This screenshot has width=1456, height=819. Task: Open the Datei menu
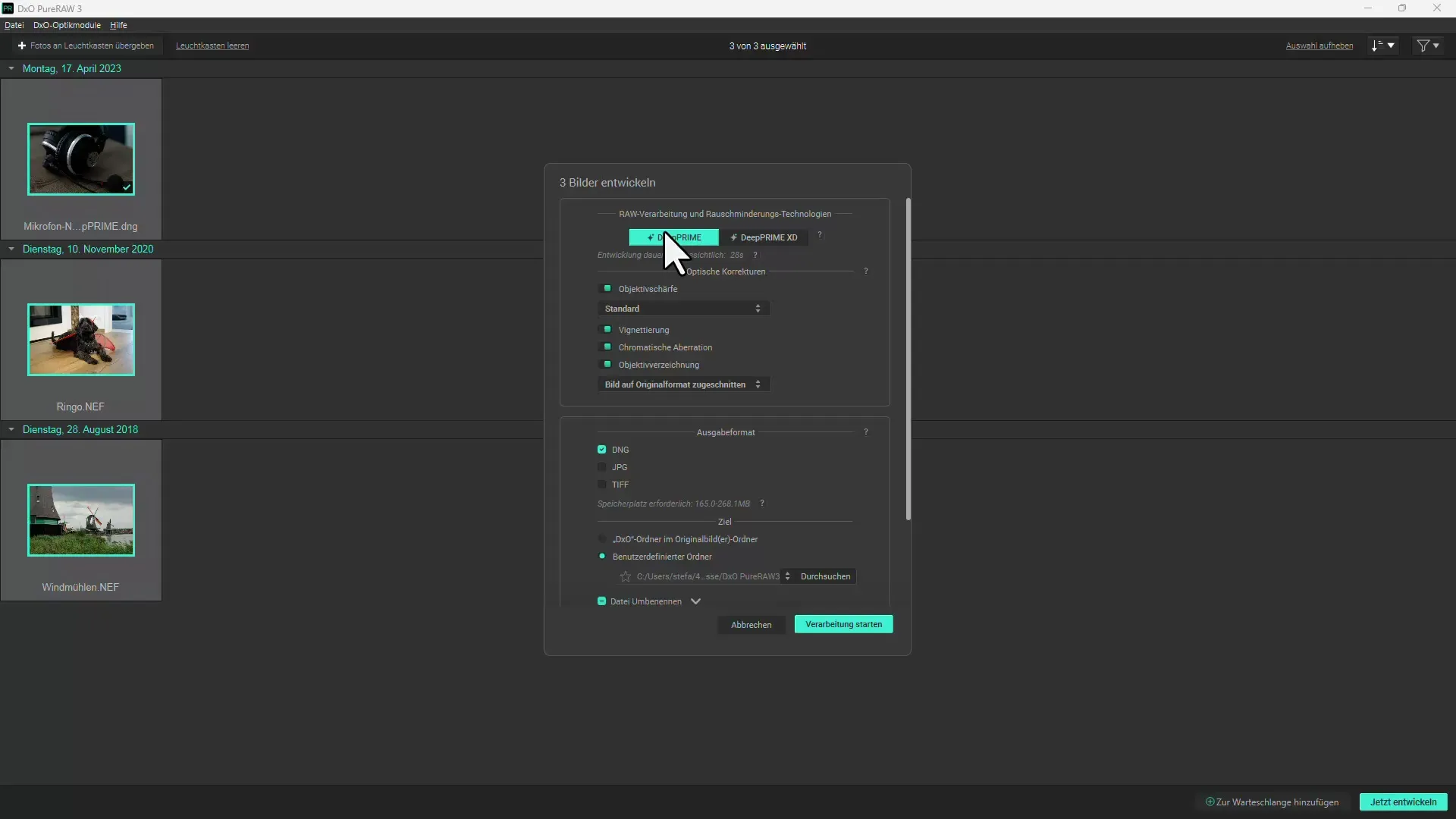14,25
